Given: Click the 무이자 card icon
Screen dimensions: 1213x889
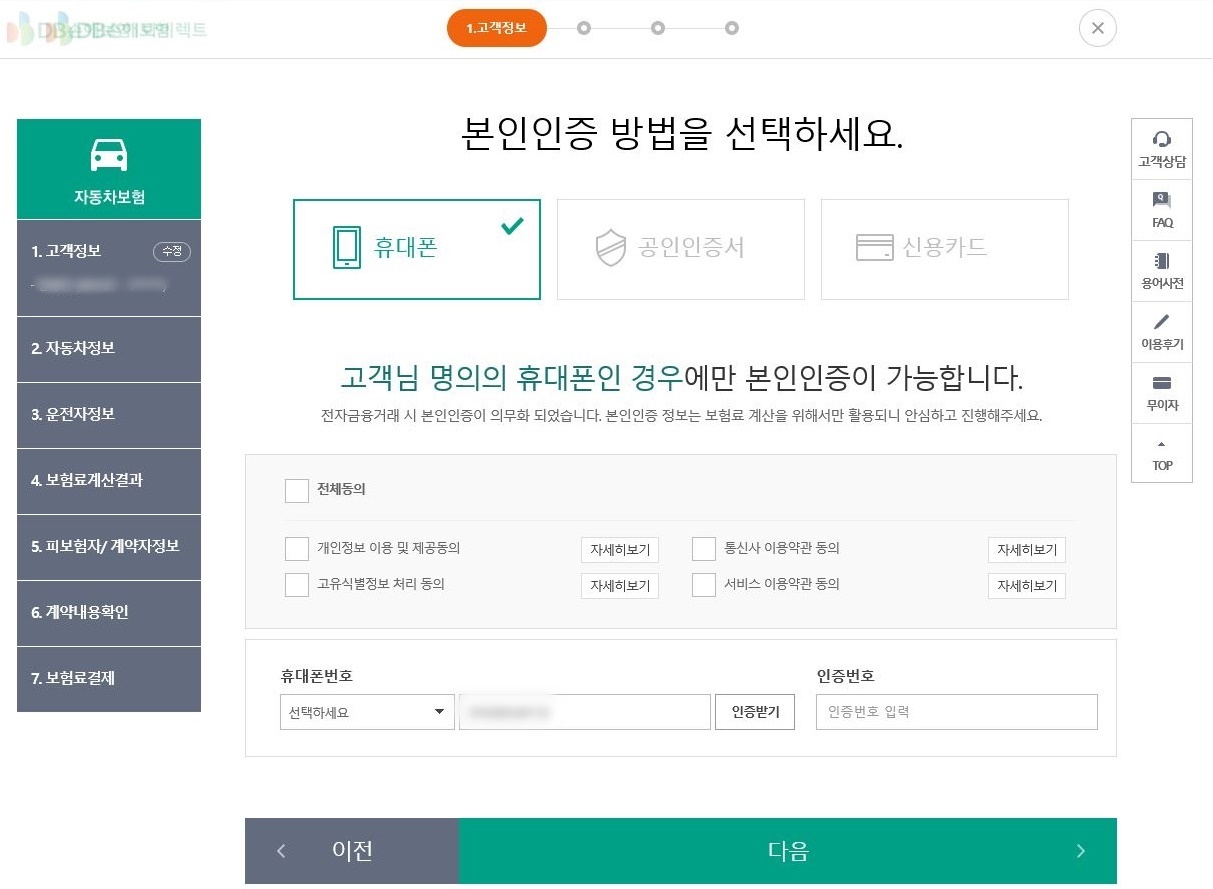Looking at the screenshot, I should coord(1162,383).
